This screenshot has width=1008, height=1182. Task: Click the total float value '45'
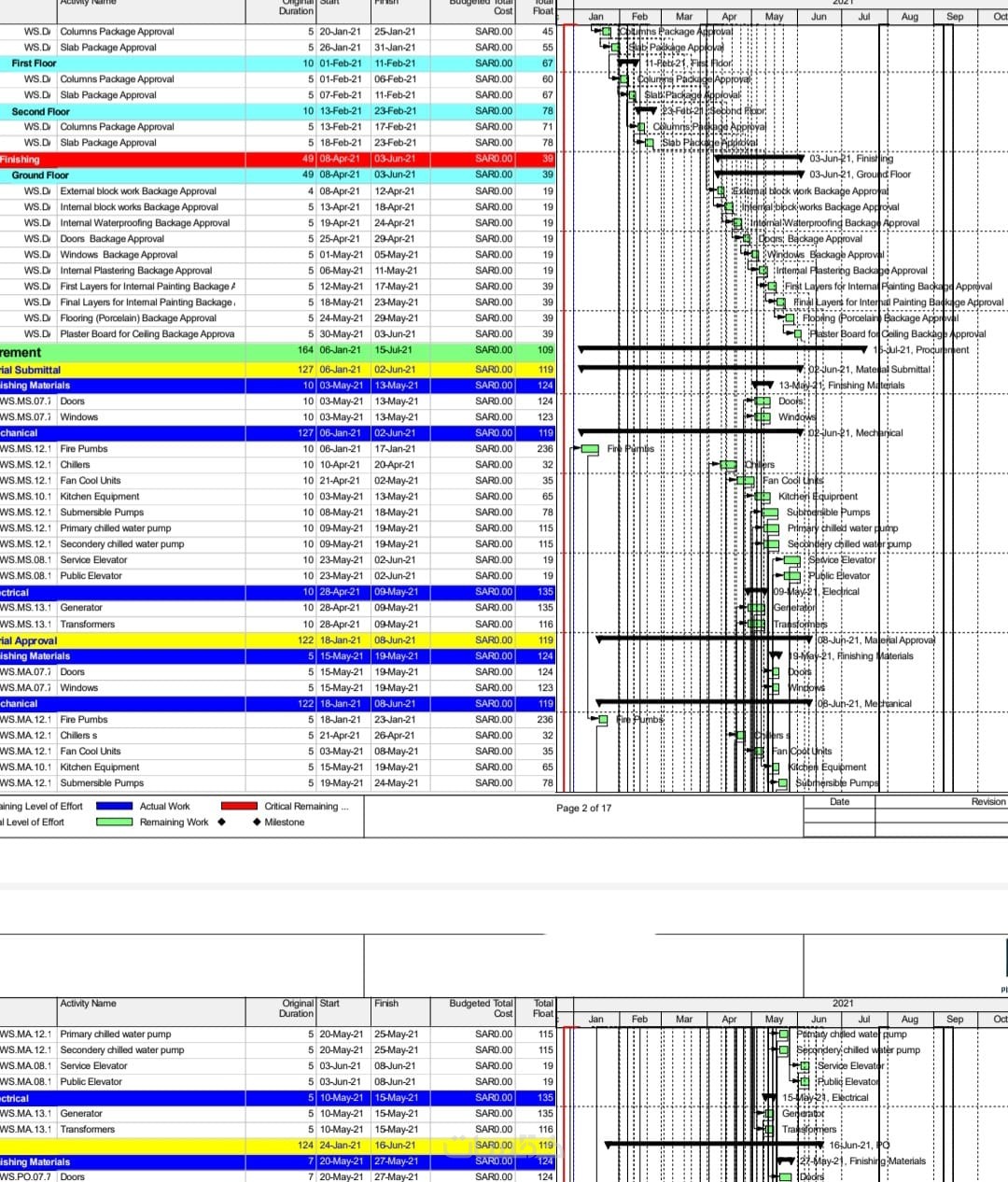(548, 32)
